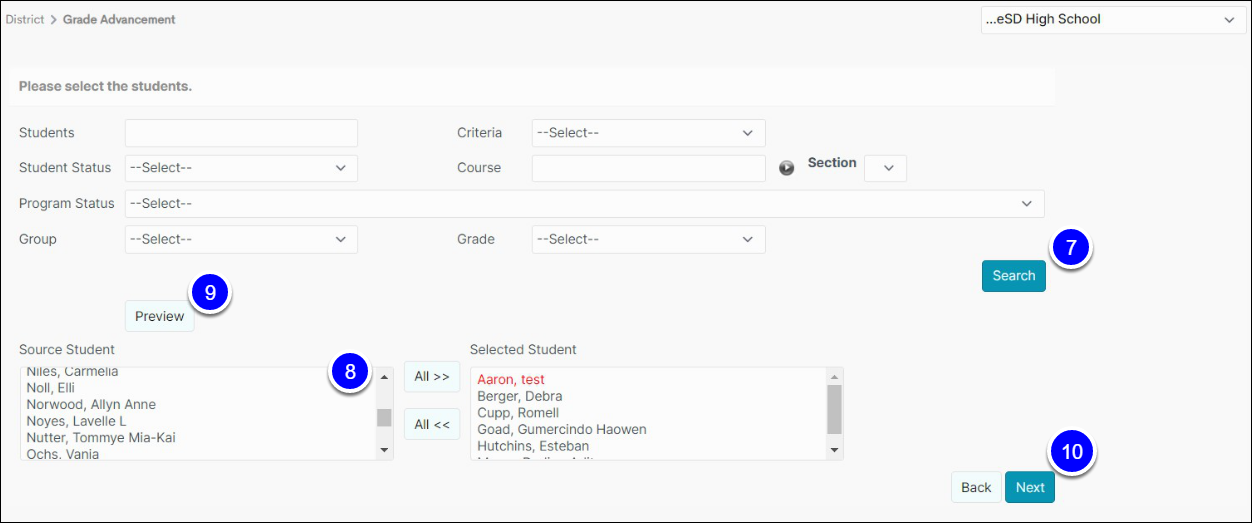
Task: Click the Selected Student scroll-down arrow
Action: pos(835,450)
